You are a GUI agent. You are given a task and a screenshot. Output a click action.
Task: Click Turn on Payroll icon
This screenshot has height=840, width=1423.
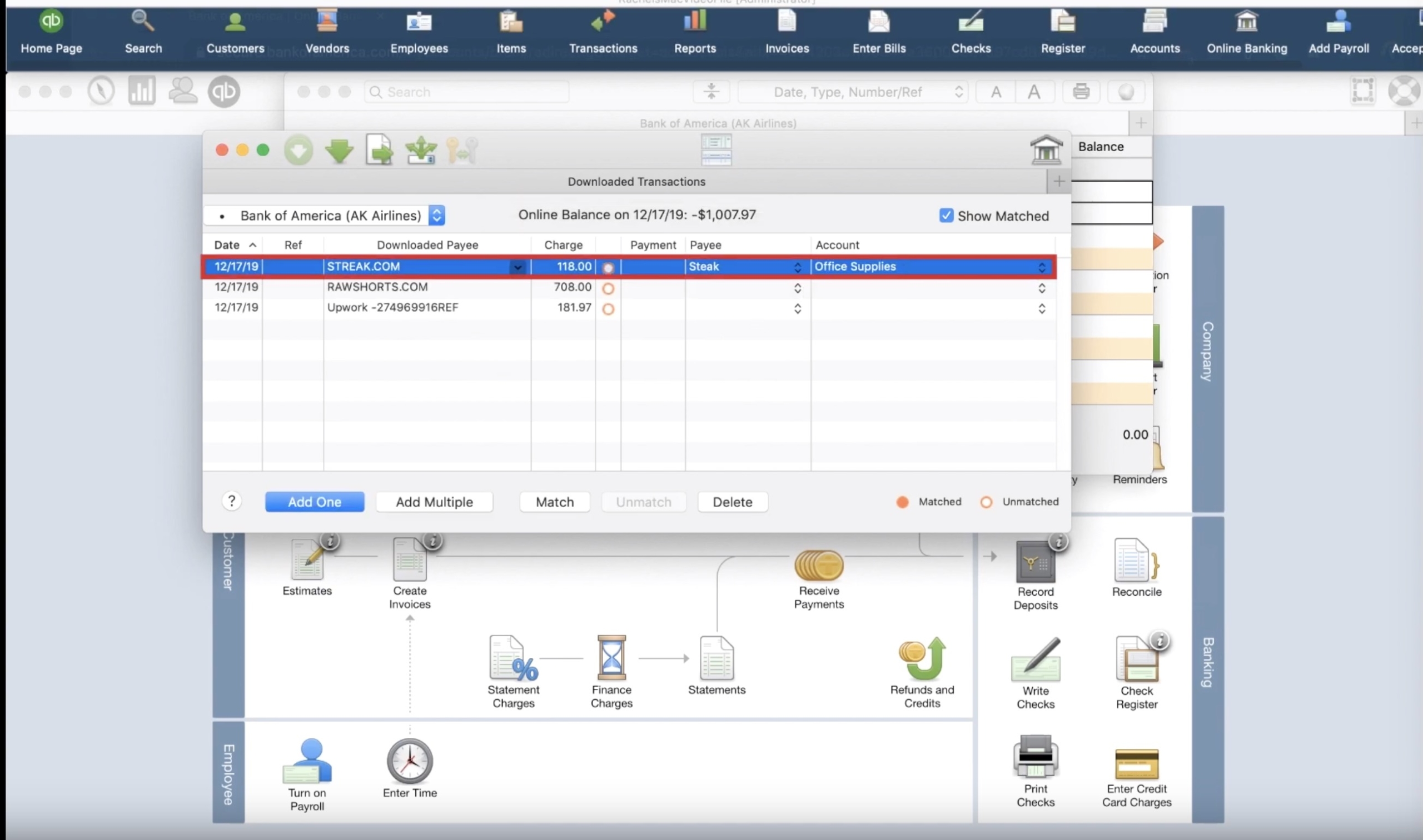click(307, 775)
